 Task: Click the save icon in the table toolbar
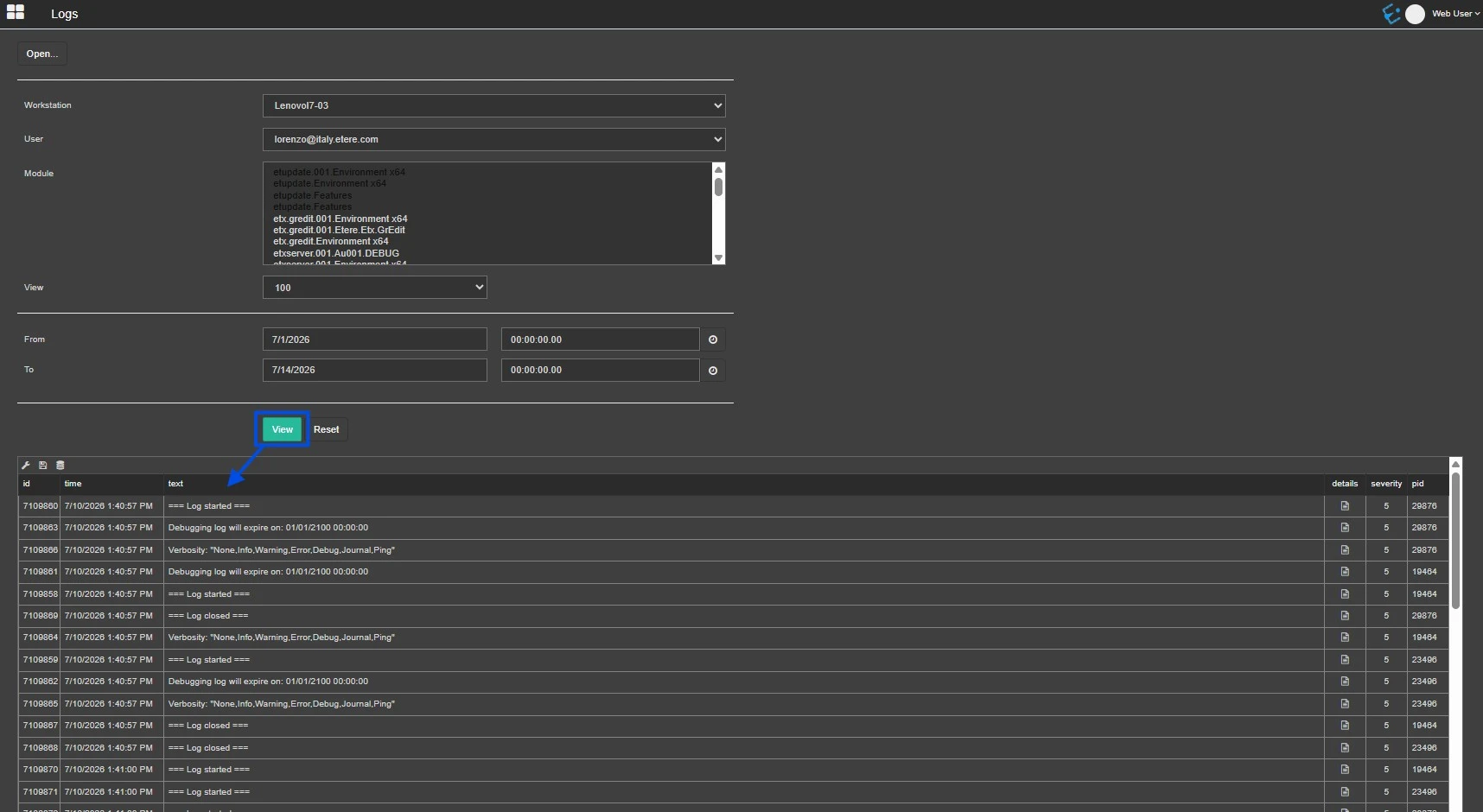[x=43, y=465]
